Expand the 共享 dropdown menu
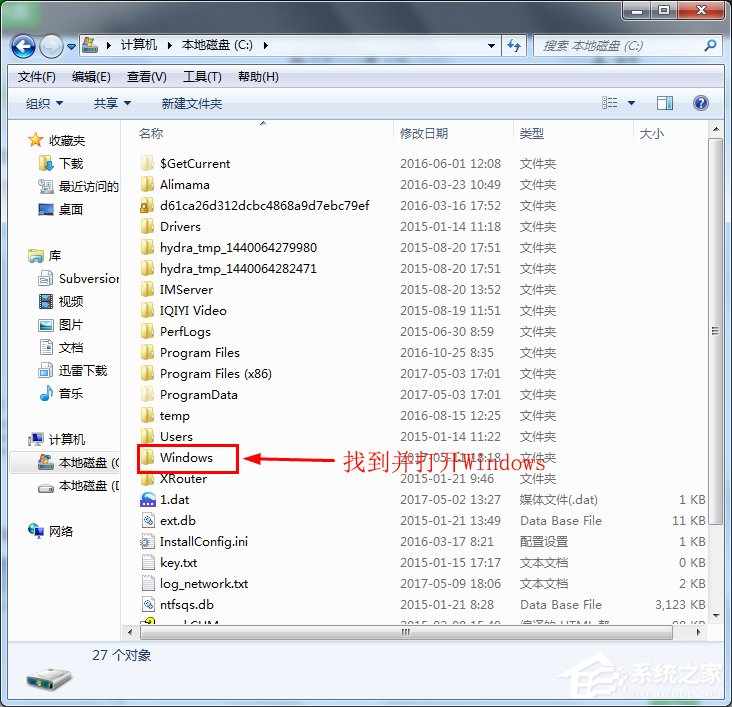Image resolution: width=732 pixels, height=707 pixels. point(112,103)
